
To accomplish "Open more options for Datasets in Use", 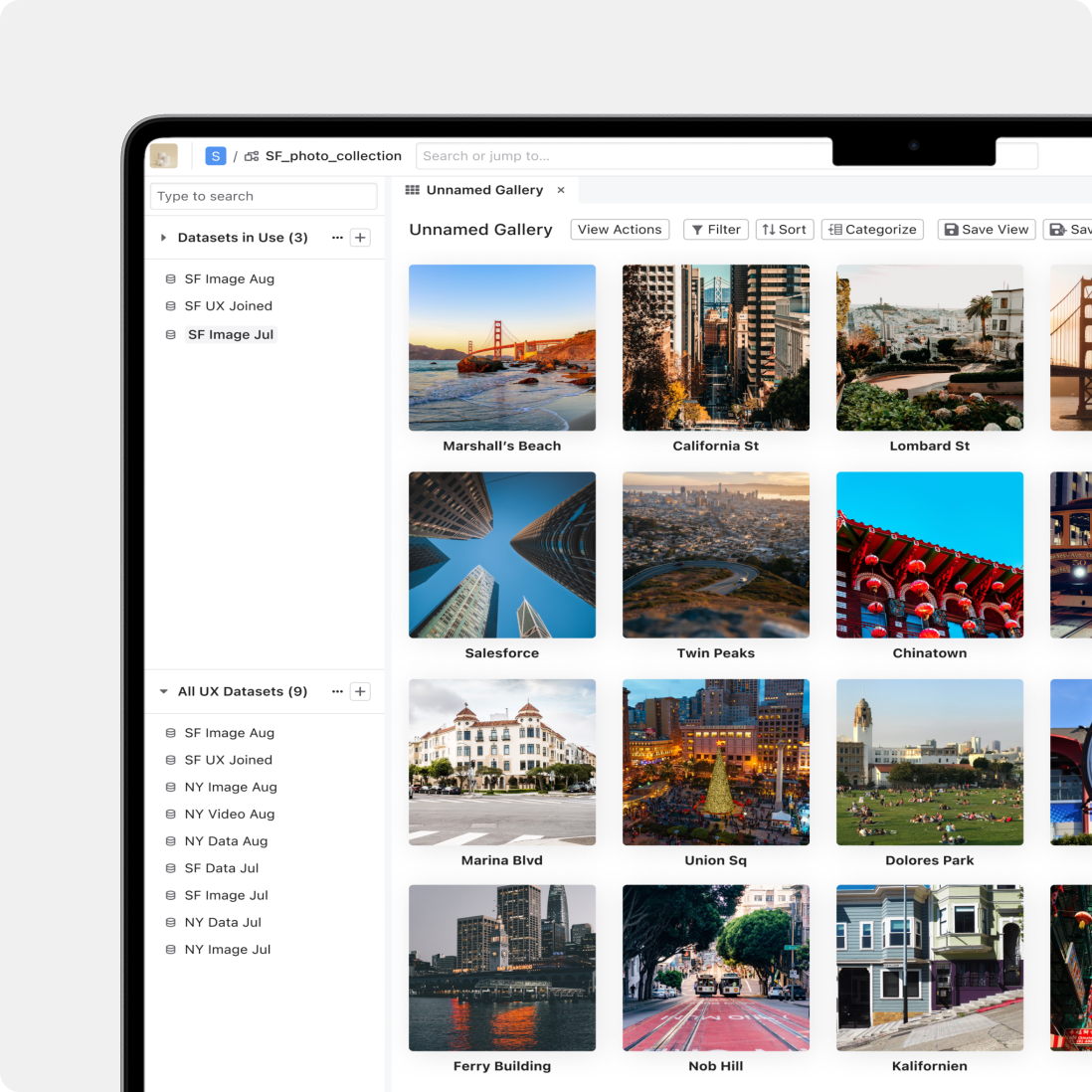I will (337, 238).
